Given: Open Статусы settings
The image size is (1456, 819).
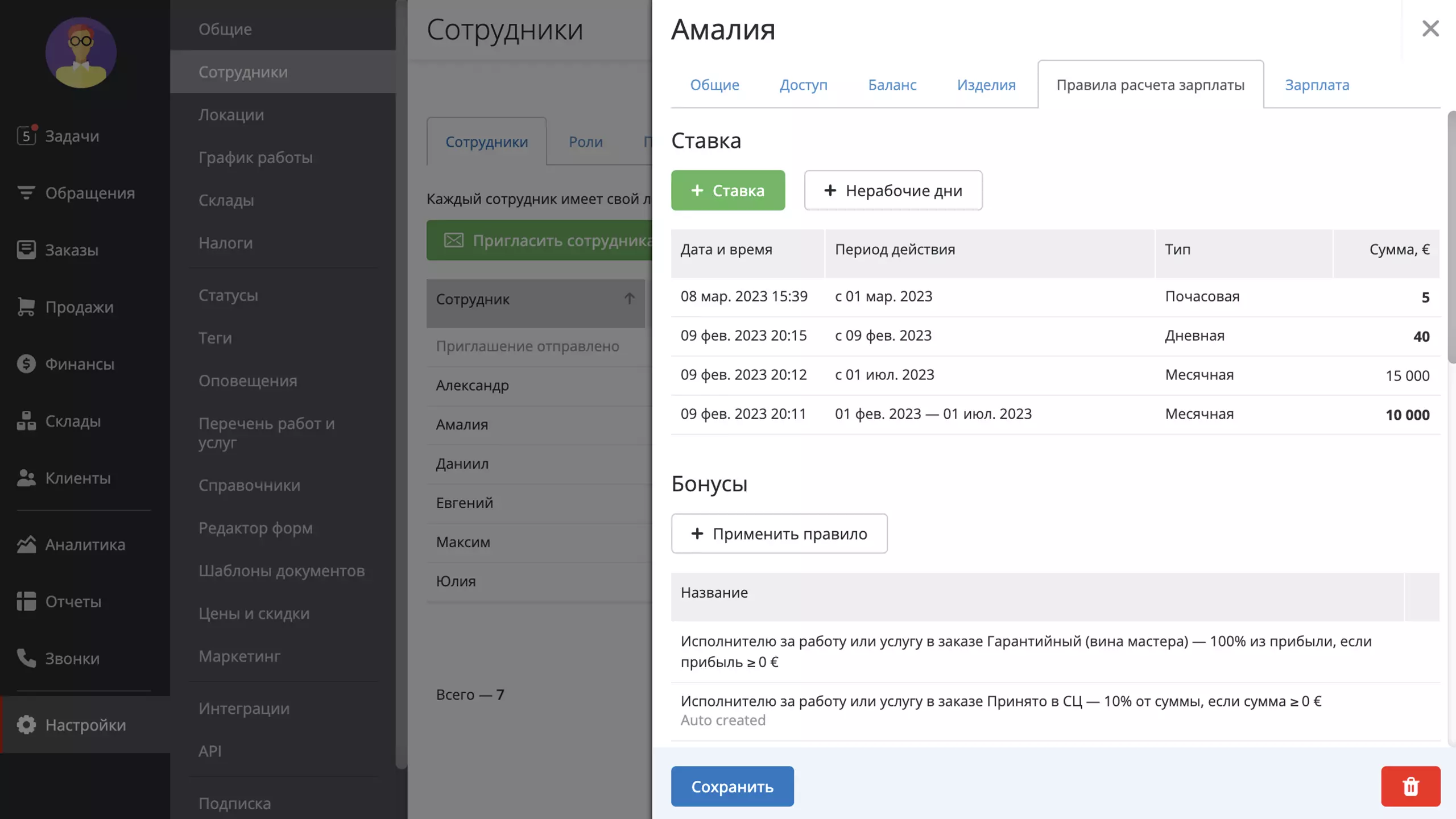Looking at the screenshot, I should pyautogui.click(x=283, y=295).
